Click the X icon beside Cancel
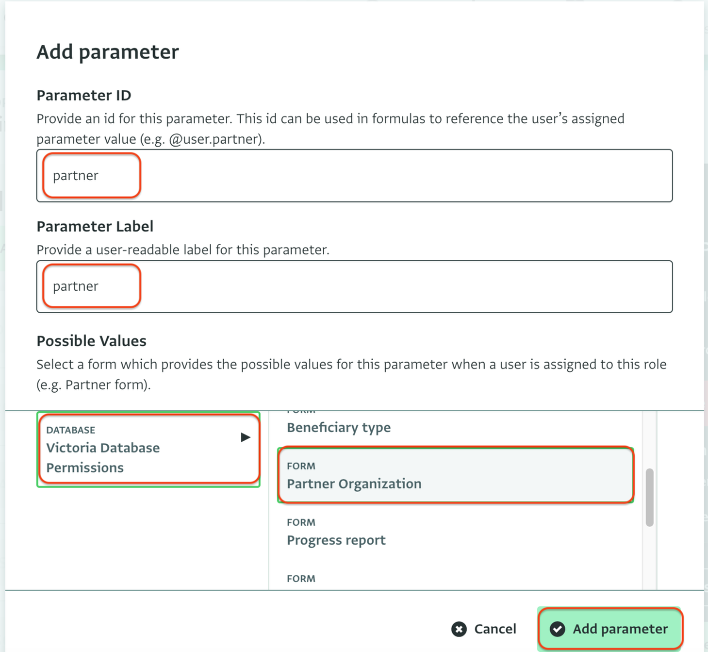 (459, 629)
